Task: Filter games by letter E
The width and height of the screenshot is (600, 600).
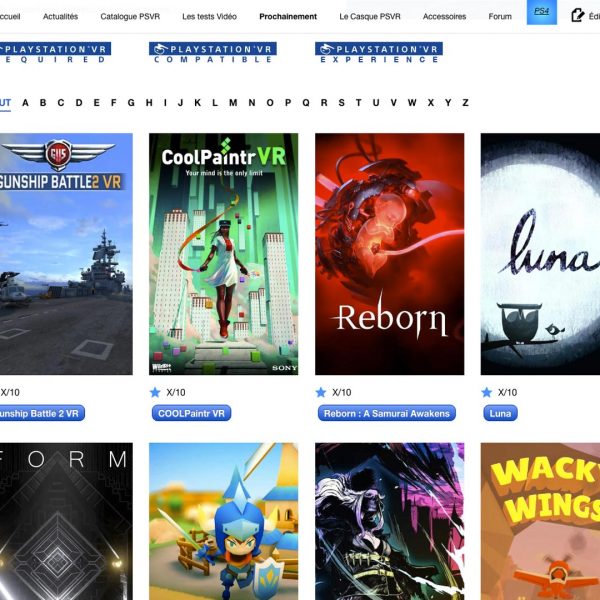Action: point(96,103)
